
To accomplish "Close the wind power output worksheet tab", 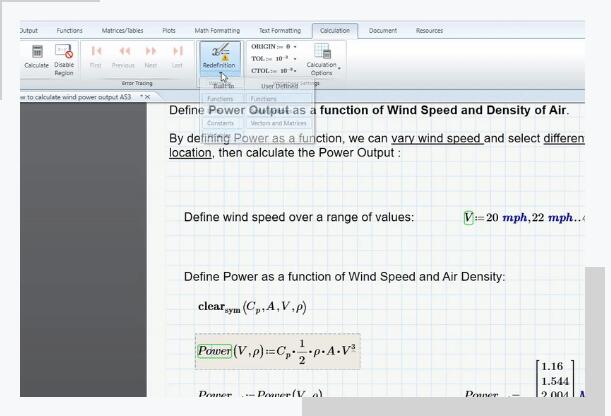I will click(x=147, y=97).
